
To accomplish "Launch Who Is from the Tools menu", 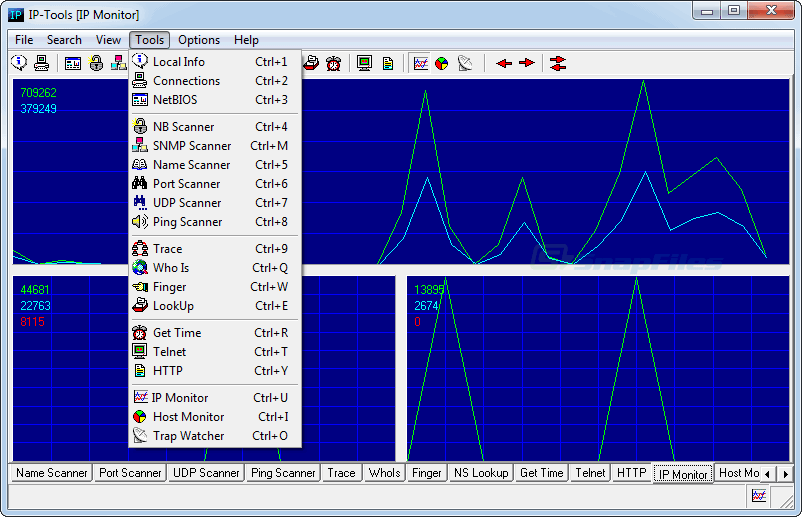I will click(215, 268).
